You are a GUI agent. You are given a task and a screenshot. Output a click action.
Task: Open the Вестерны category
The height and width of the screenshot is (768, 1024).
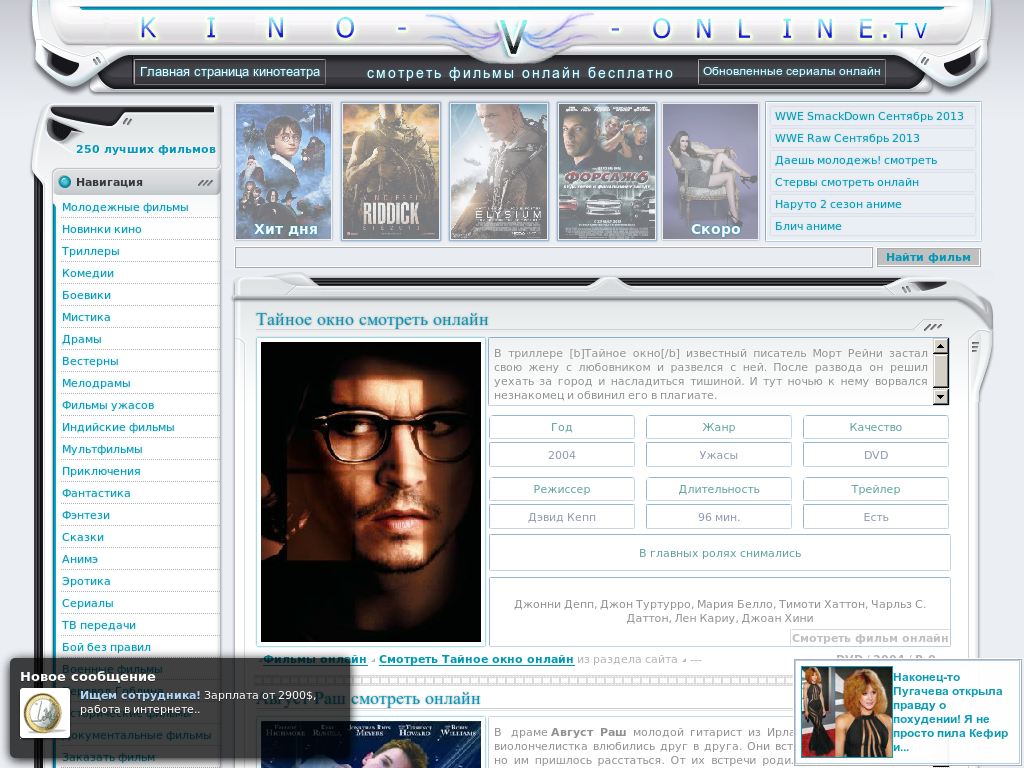90,361
